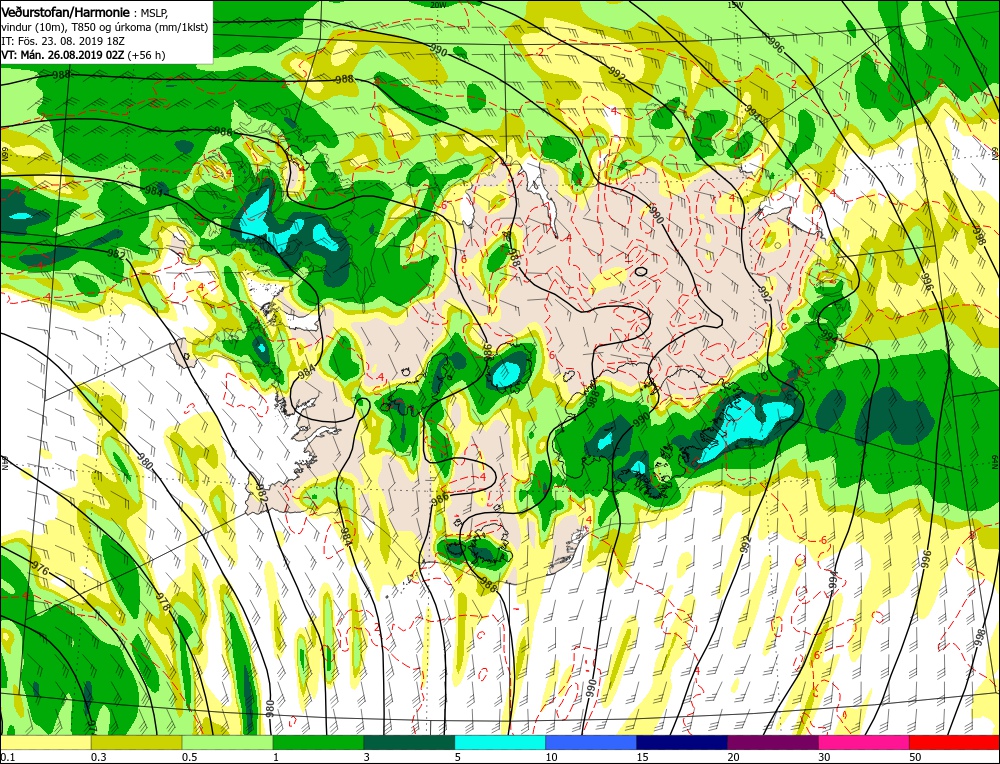The image size is (1000, 764).
Task: Select the dark green 3–5 mm legend swatch
Action: [409, 742]
